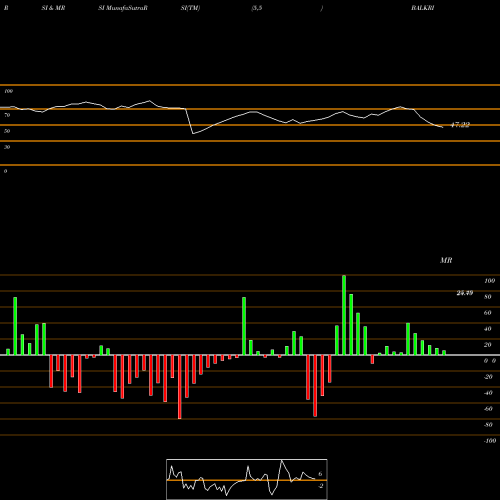Click the MR heading above the bar chart
Screen dimensions: 500x500
[x=446, y=260]
